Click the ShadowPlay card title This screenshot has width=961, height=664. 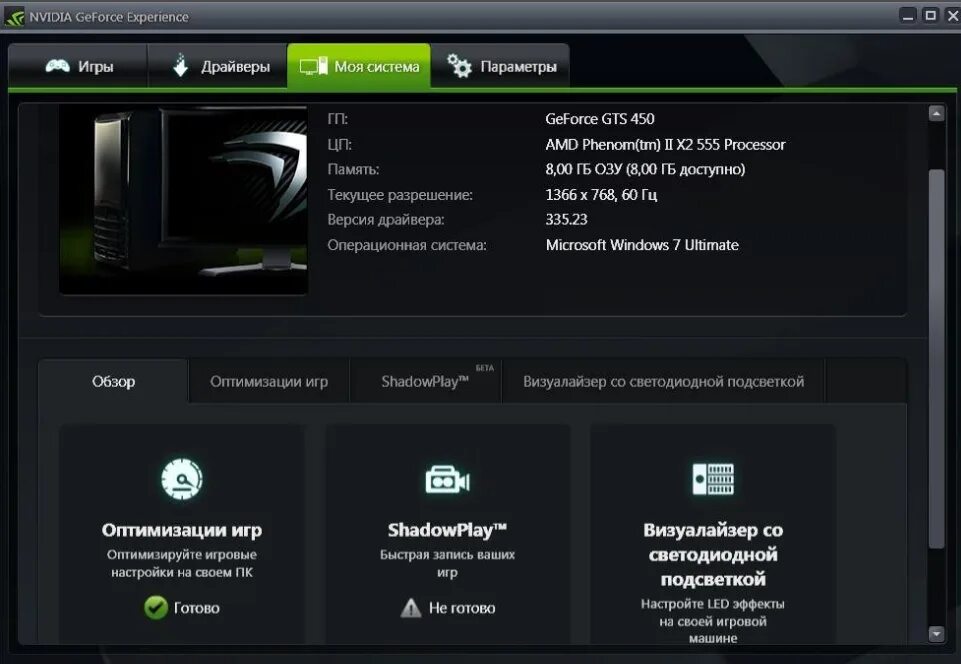pos(447,530)
